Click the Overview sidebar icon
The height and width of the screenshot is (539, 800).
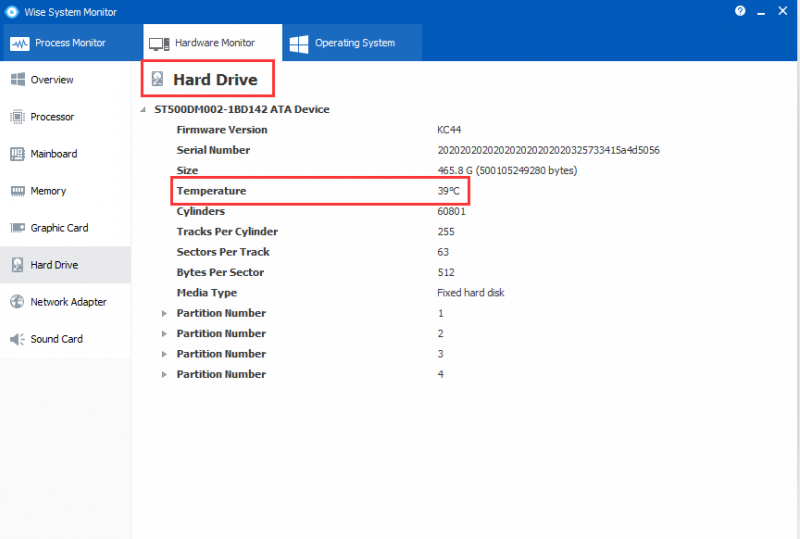pos(18,79)
